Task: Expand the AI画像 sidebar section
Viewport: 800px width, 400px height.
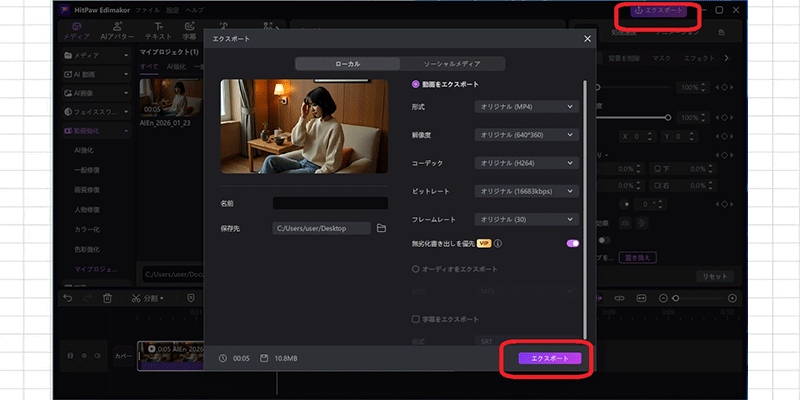Action: point(96,93)
